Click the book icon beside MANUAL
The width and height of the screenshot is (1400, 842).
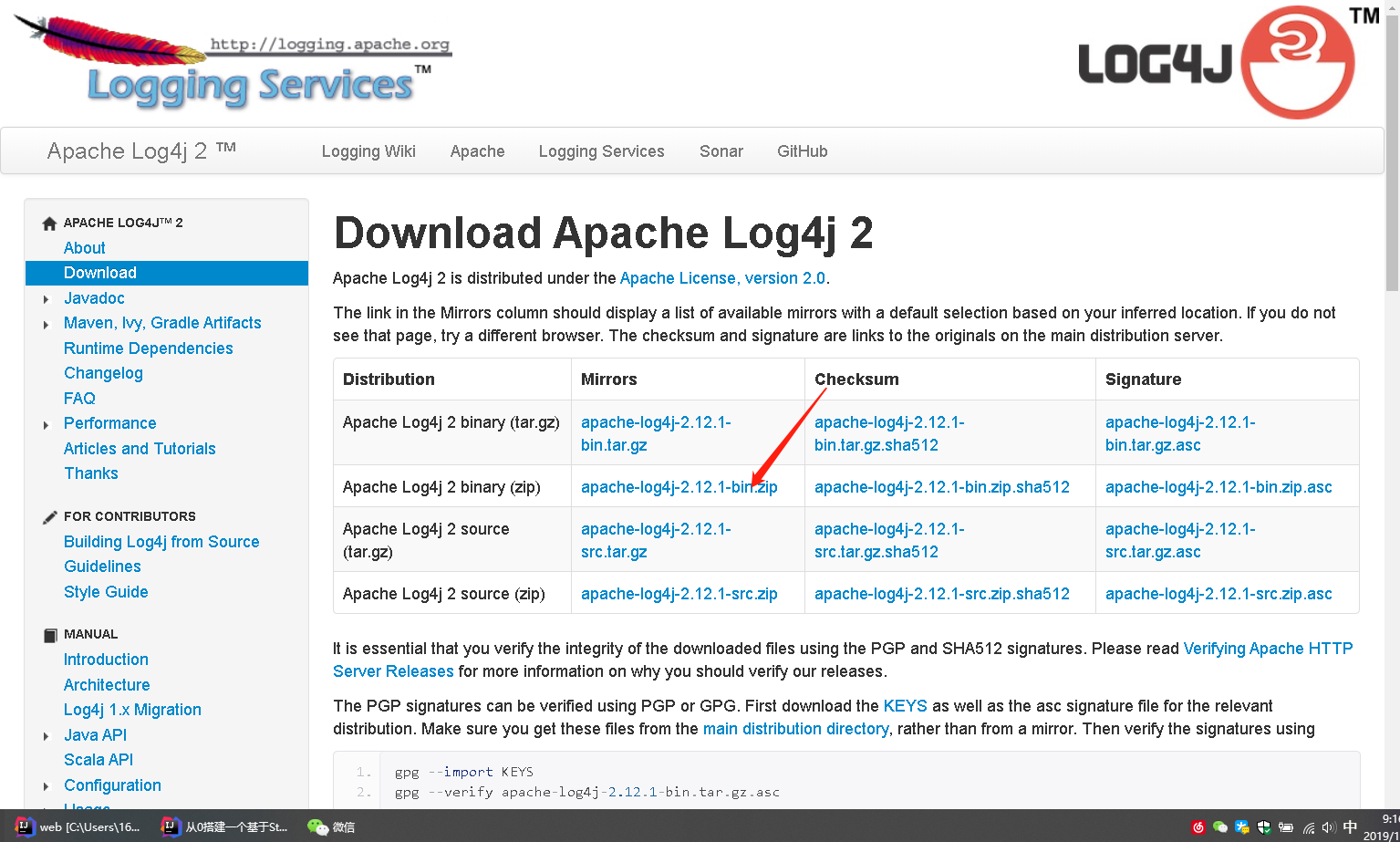point(49,635)
